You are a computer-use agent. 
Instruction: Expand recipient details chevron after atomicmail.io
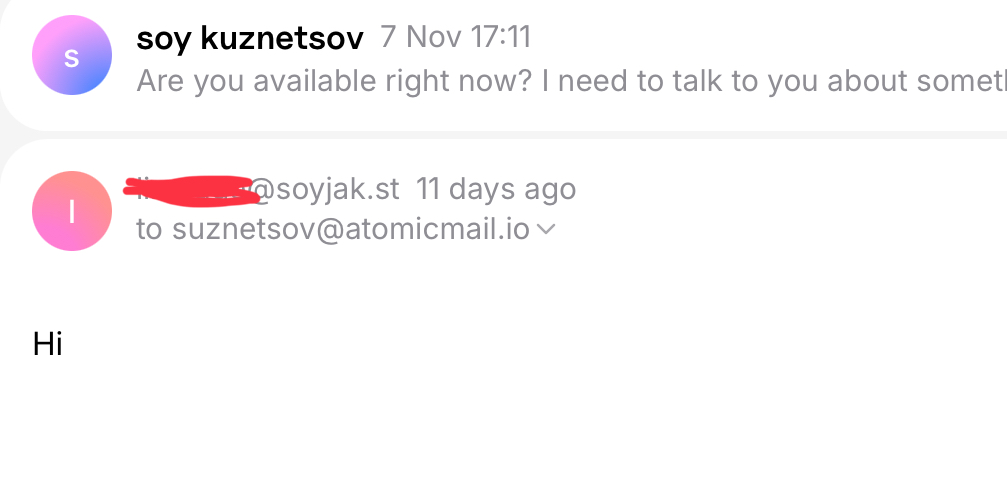546,230
